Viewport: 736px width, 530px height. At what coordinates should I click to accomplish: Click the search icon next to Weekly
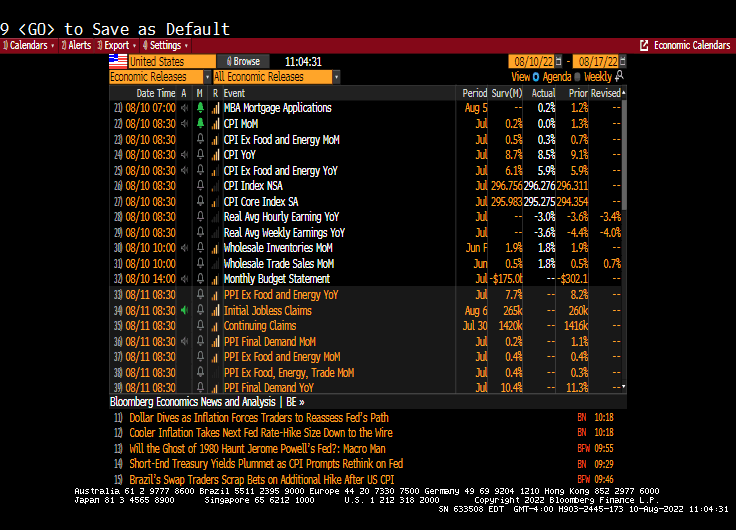[x=620, y=76]
